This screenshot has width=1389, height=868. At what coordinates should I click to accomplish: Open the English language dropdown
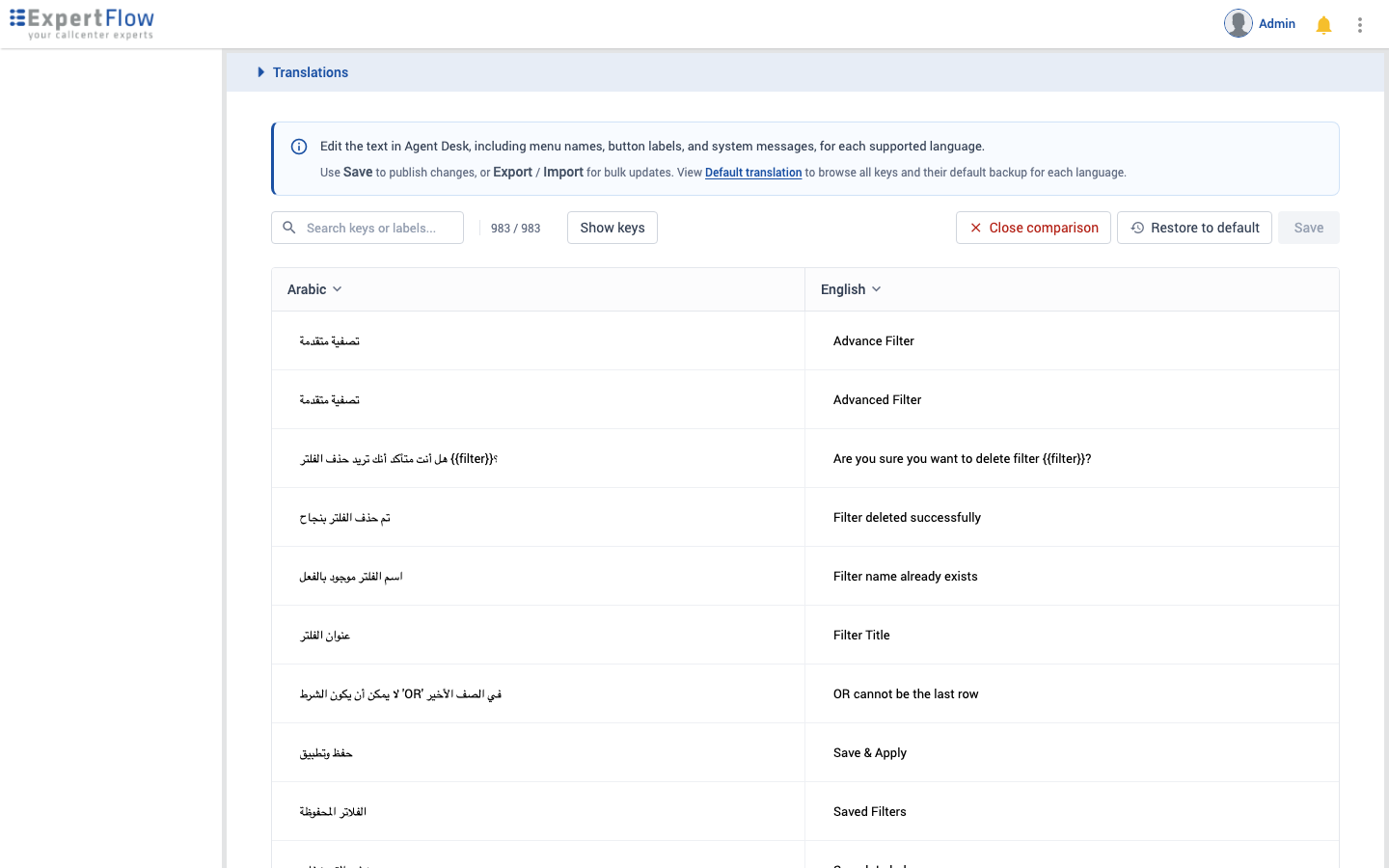tap(851, 289)
